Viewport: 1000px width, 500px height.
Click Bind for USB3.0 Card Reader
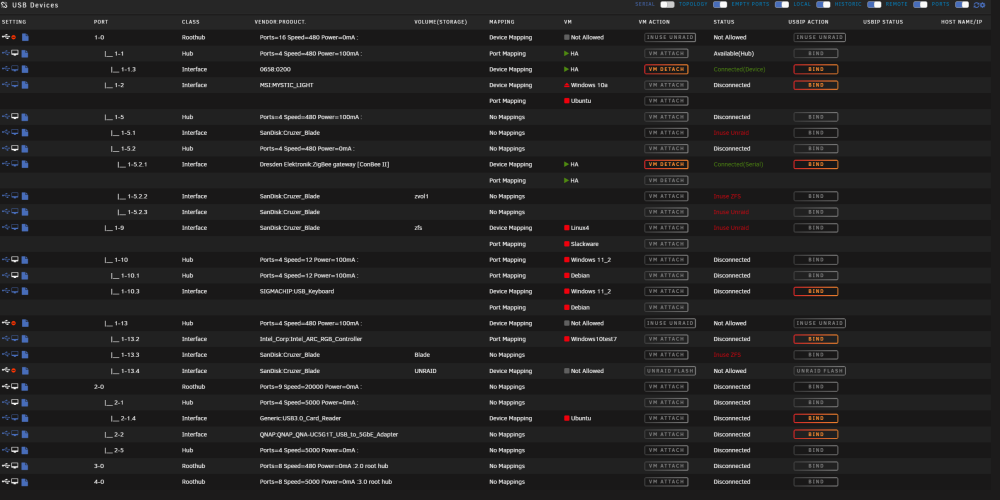coord(816,418)
